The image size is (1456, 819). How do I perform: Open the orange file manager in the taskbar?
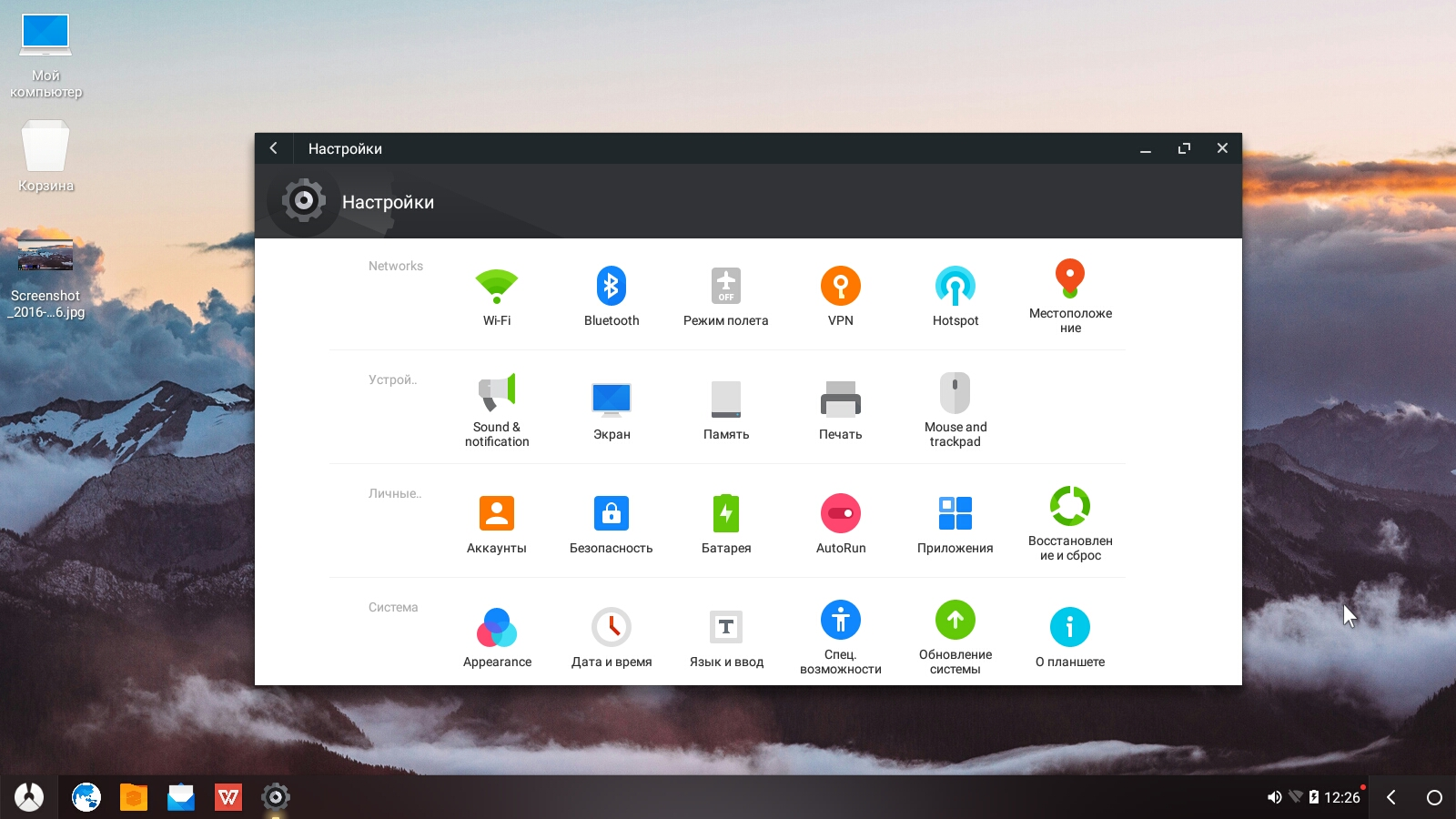134,797
